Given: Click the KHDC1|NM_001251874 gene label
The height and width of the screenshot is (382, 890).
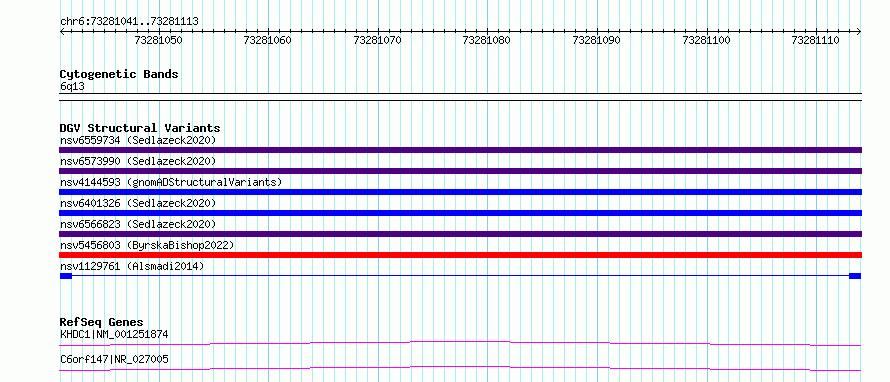Looking at the screenshot, I should [x=114, y=334].
